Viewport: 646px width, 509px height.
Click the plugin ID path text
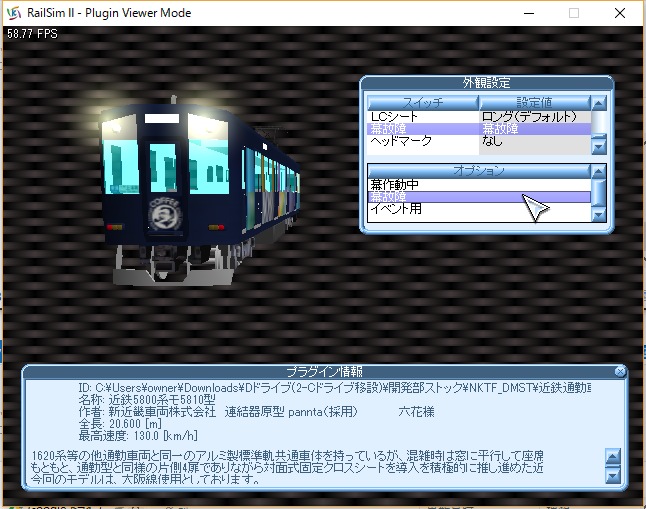[335, 388]
